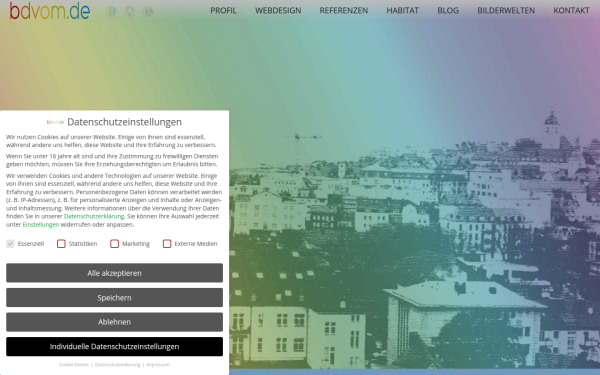Click the disabled Essenziell checkbox
600x375 pixels.
(10, 244)
